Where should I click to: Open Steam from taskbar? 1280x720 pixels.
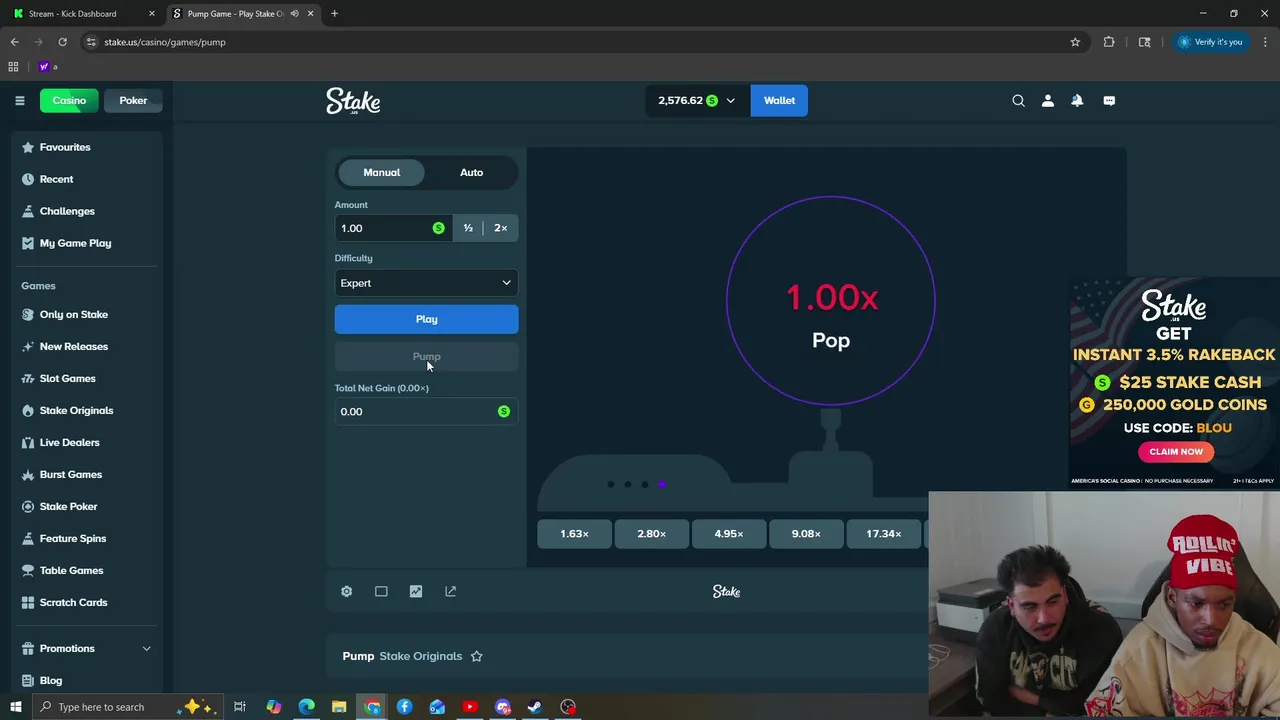(x=535, y=707)
